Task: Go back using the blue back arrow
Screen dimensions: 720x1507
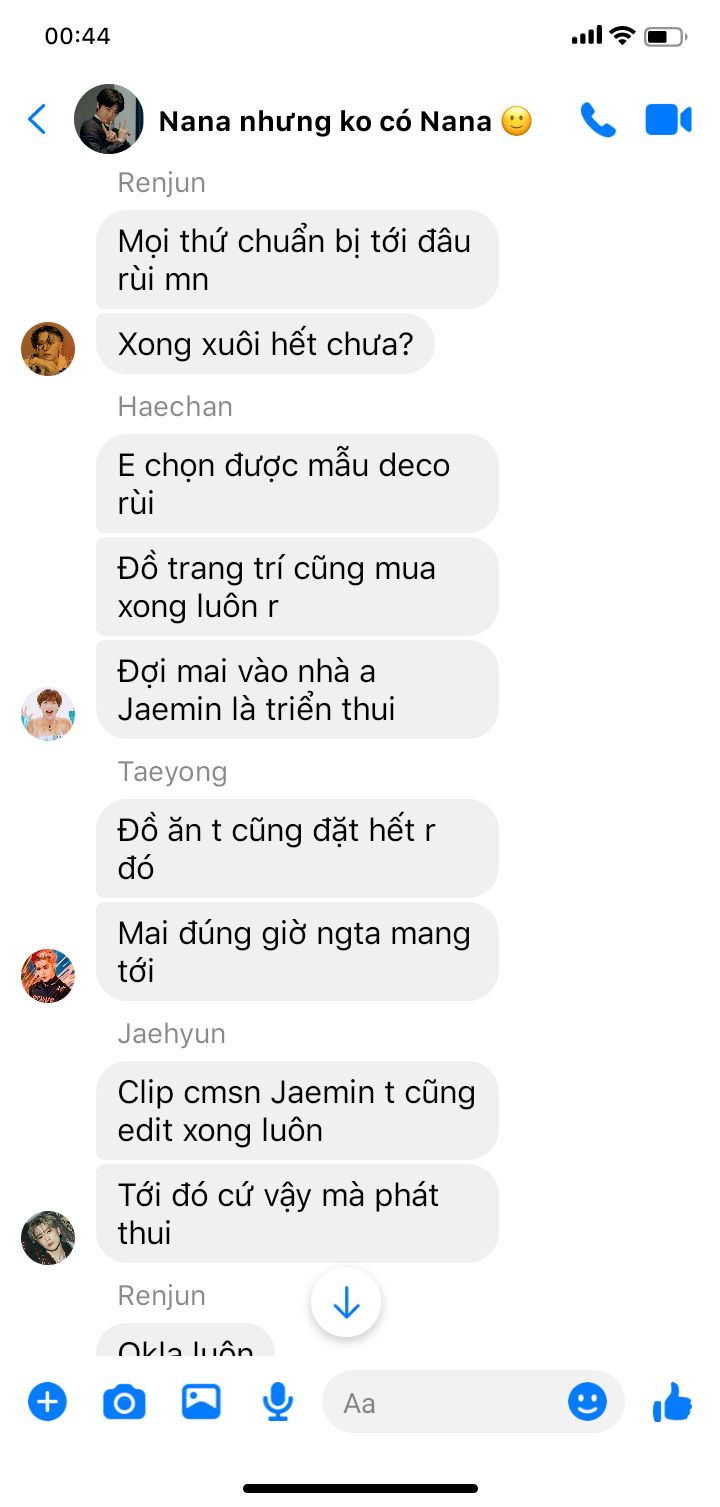Action: (x=37, y=120)
